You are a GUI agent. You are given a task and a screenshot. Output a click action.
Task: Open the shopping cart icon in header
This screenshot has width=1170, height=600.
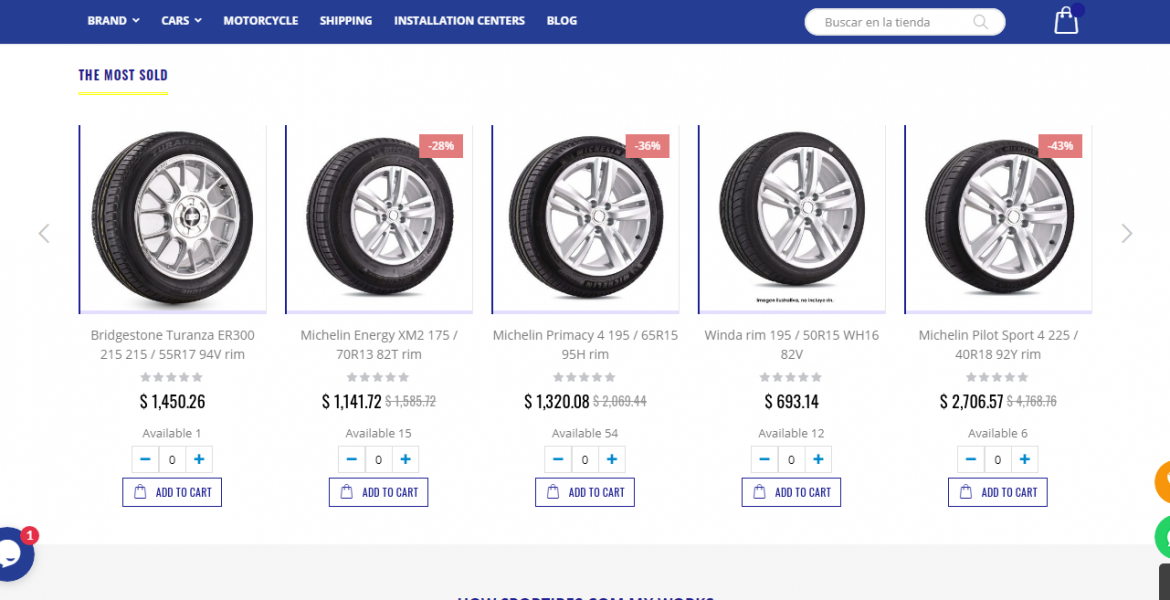coord(1066,21)
